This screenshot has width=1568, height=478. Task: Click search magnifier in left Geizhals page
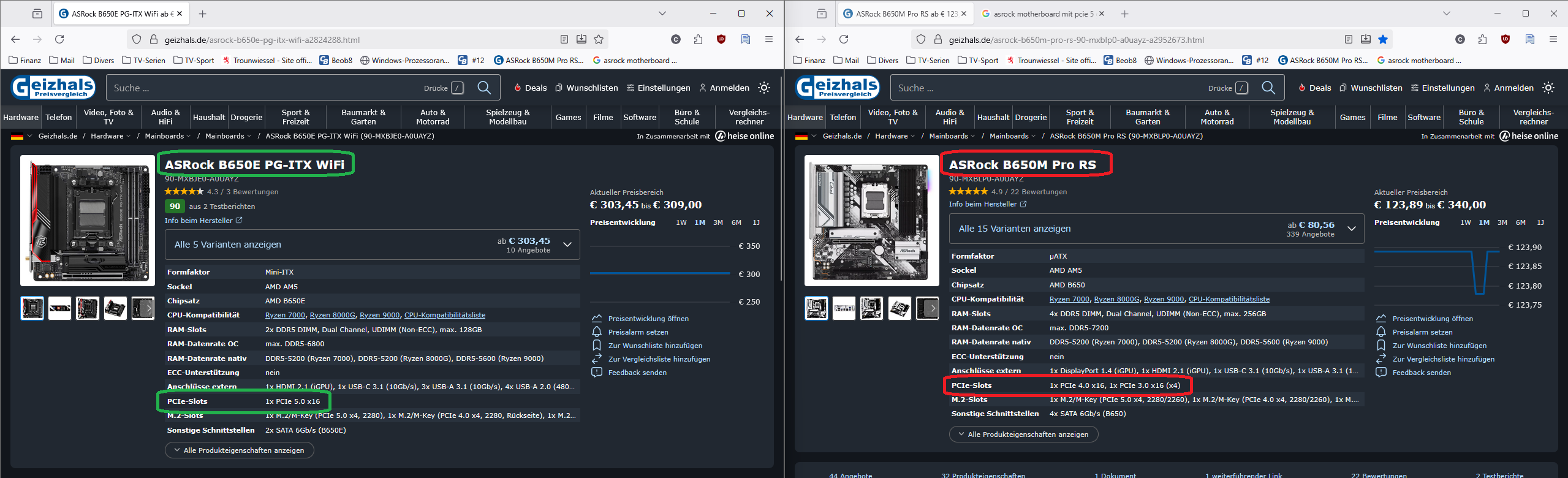point(484,88)
